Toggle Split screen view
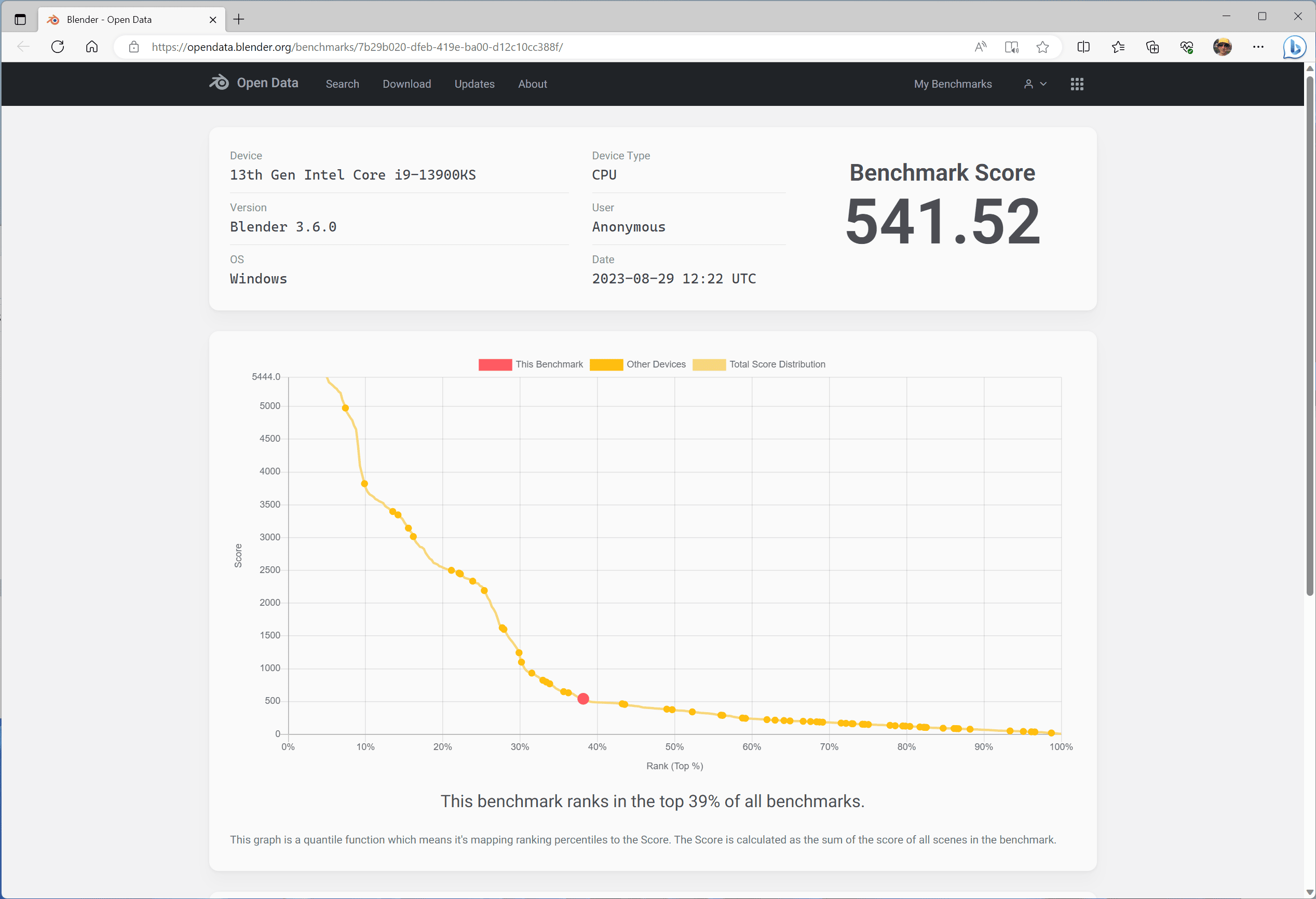The width and height of the screenshot is (1316, 899). coord(1083,47)
